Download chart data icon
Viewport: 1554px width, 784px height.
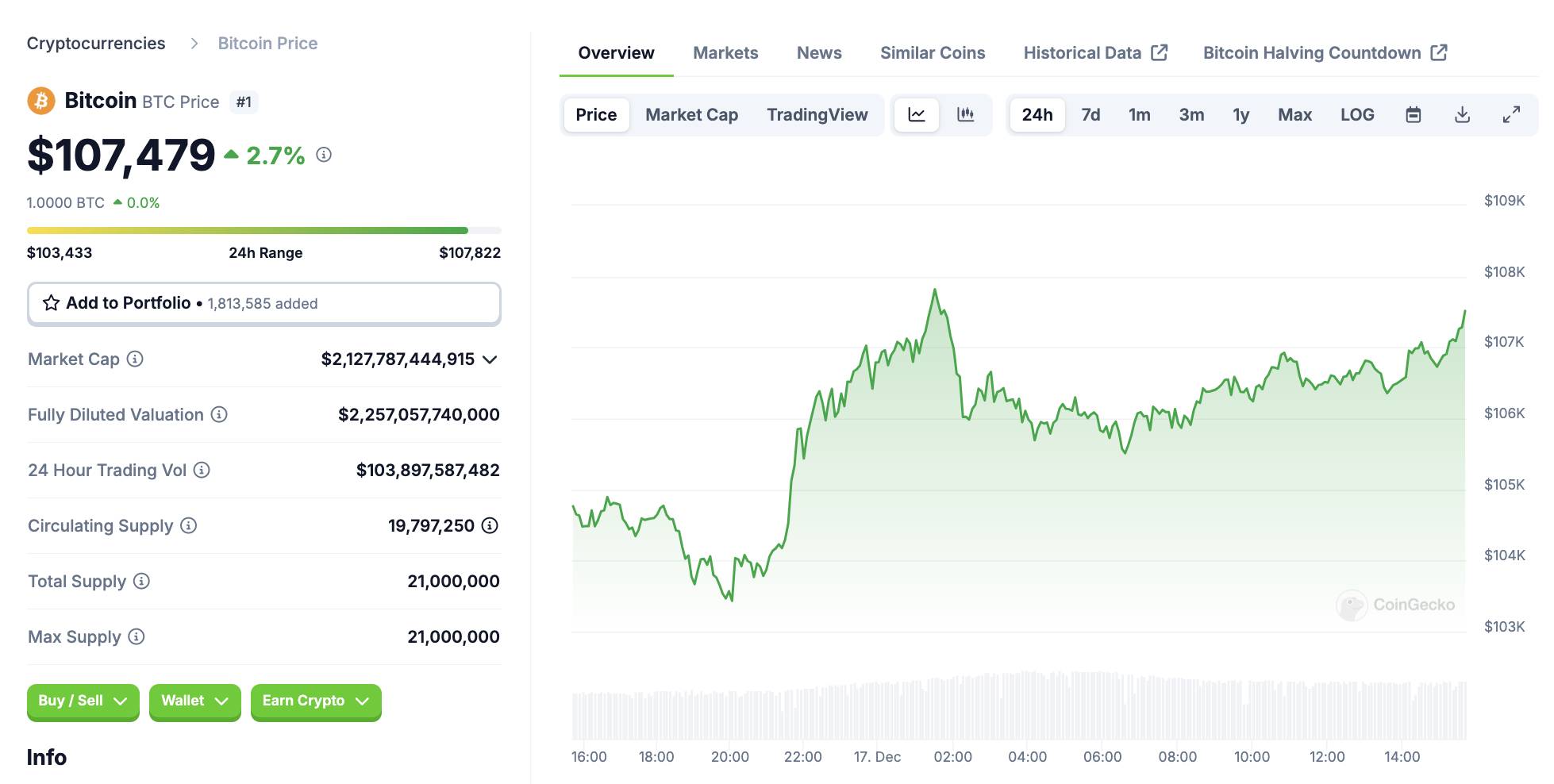pyautogui.click(x=1463, y=115)
